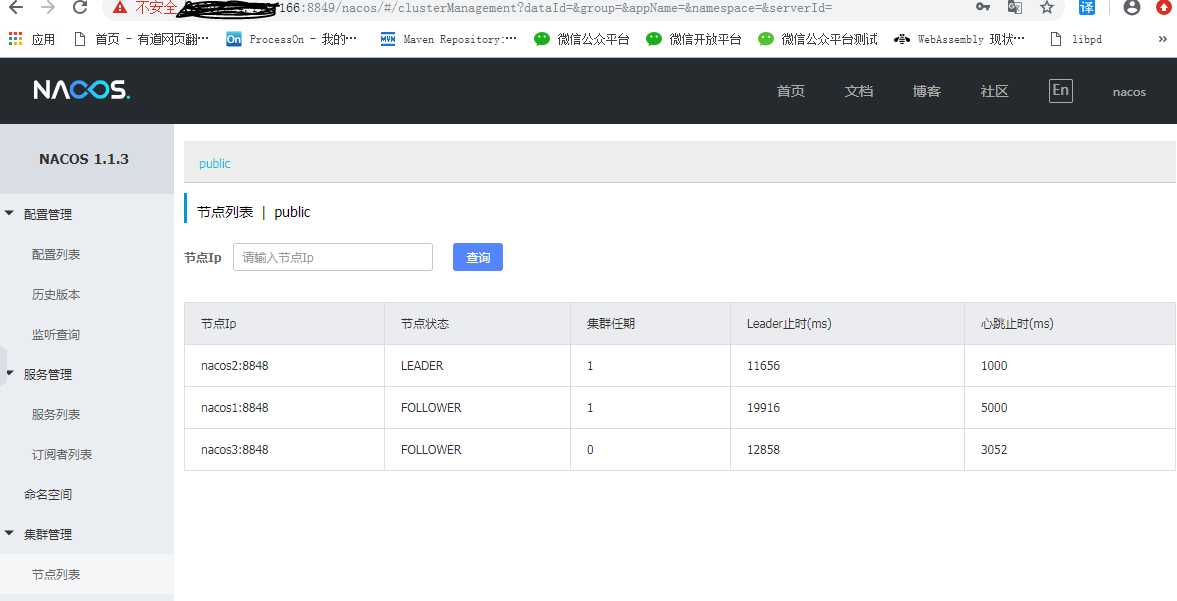The width and height of the screenshot is (1177, 601).
Task: Click the heartbeat value 3052
Action: (994, 450)
